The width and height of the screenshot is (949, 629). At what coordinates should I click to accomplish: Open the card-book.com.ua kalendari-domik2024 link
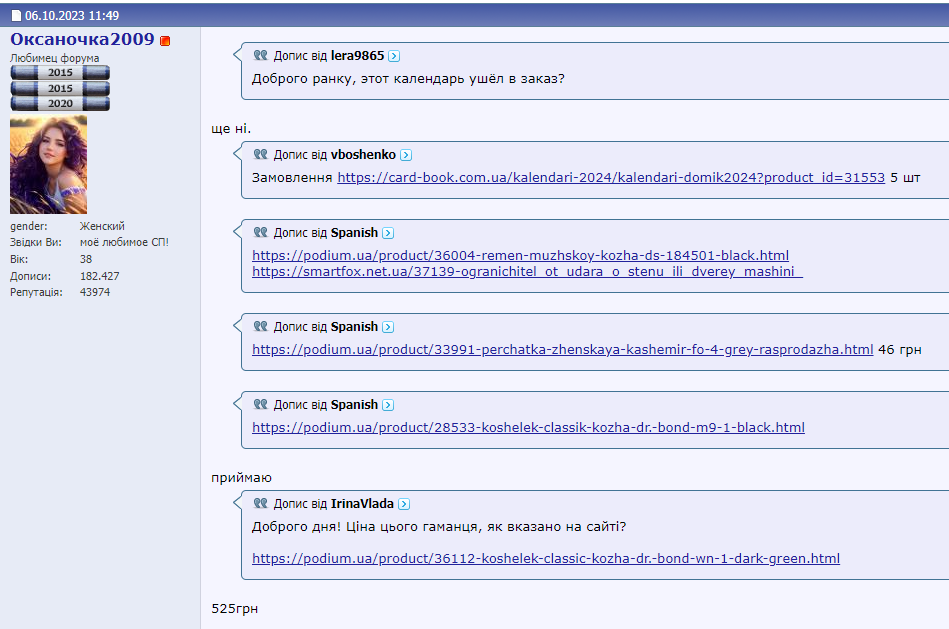(611, 177)
